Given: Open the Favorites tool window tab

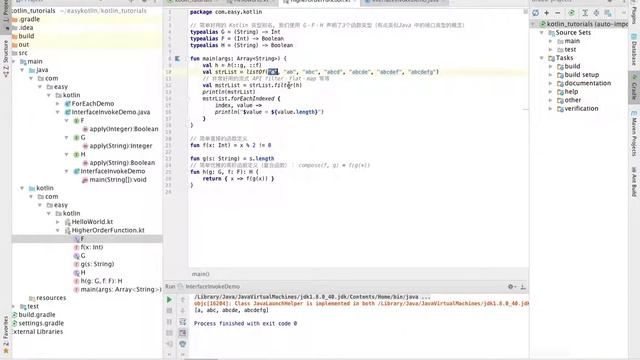Looking at the screenshot, I should pos(6,334).
